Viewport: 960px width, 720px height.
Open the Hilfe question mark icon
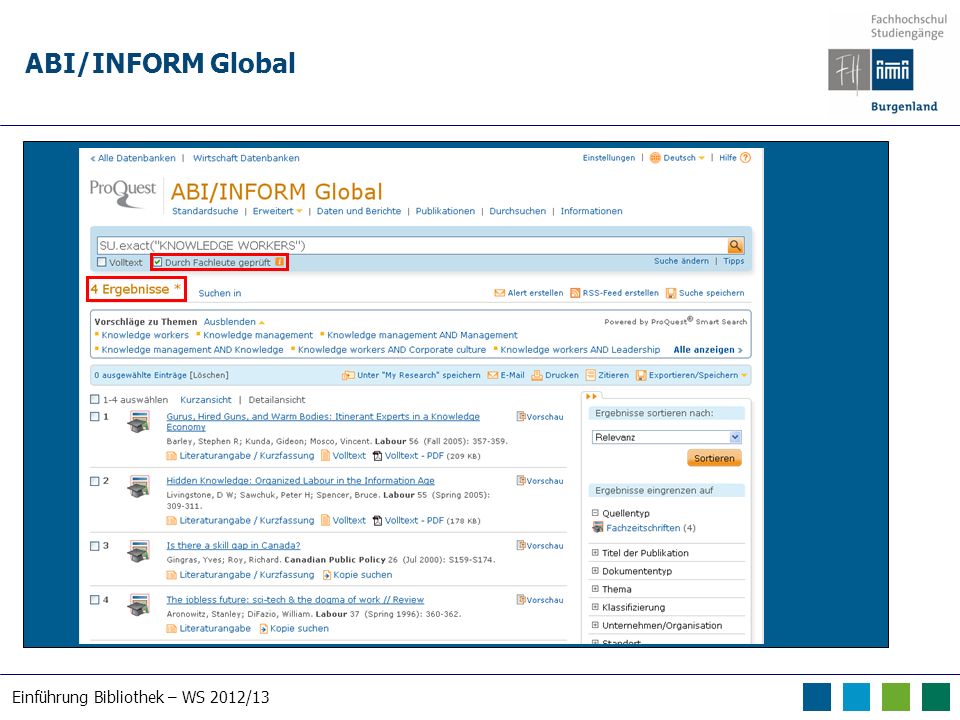pyautogui.click(x=745, y=158)
